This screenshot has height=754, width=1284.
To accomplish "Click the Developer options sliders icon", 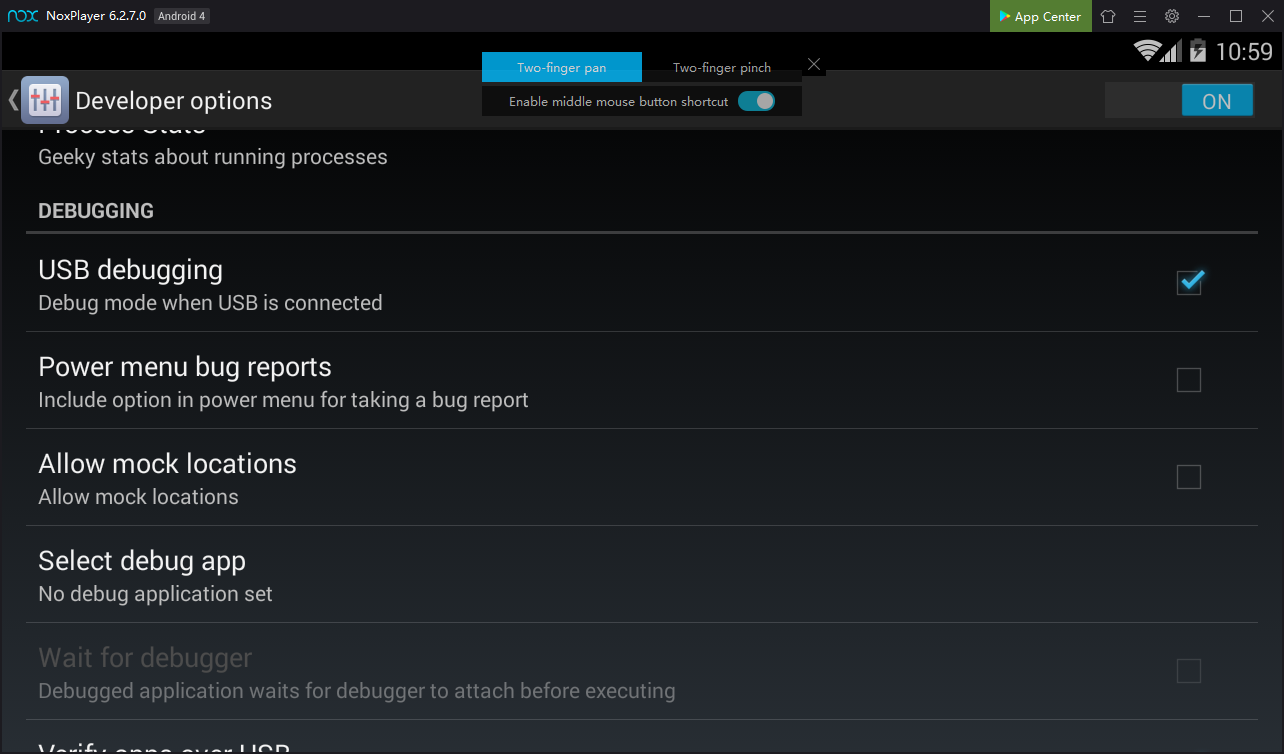I will (x=45, y=100).
